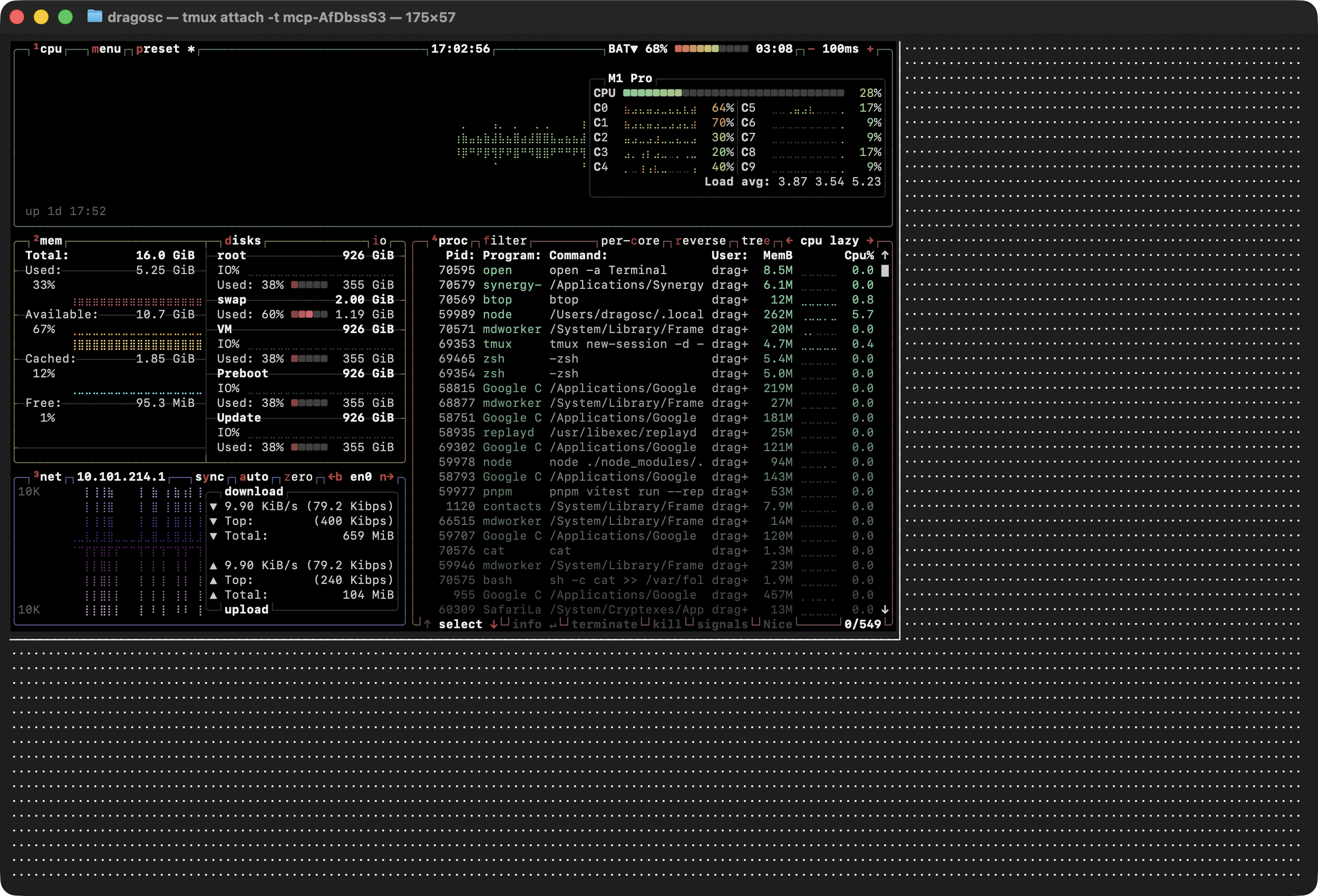Toggle net sync scaling

[x=209, y=477]
